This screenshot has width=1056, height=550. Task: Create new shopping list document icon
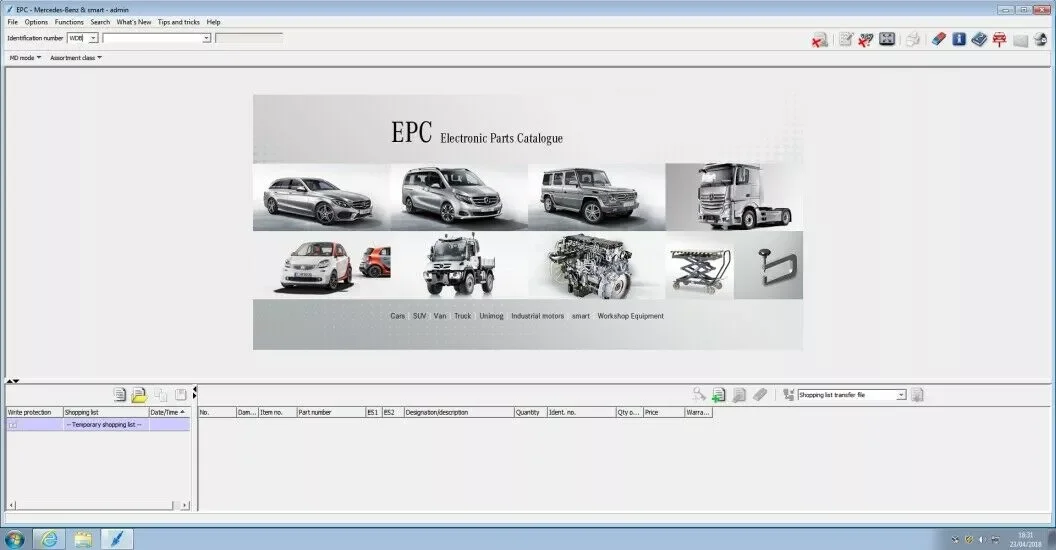click(120, 395)
